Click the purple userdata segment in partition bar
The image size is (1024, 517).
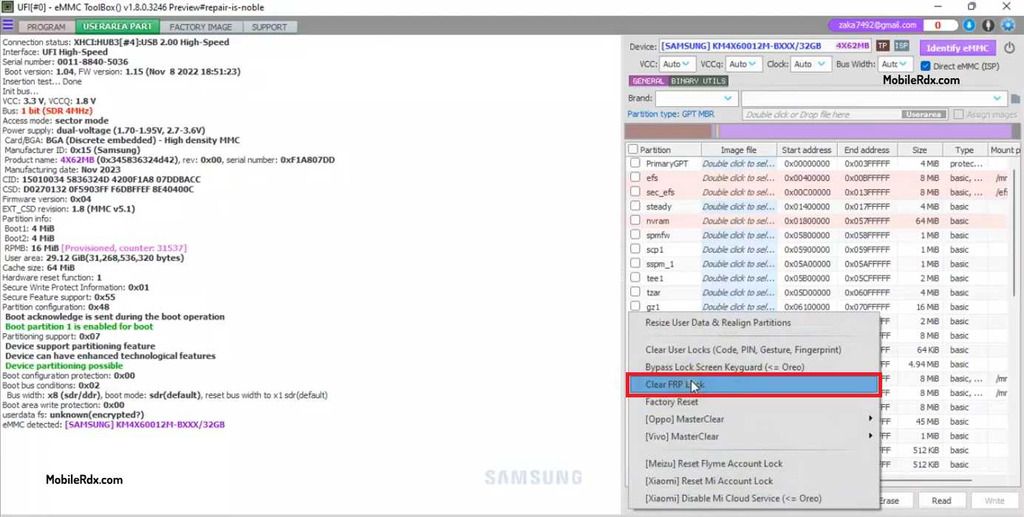coord(865,131)
